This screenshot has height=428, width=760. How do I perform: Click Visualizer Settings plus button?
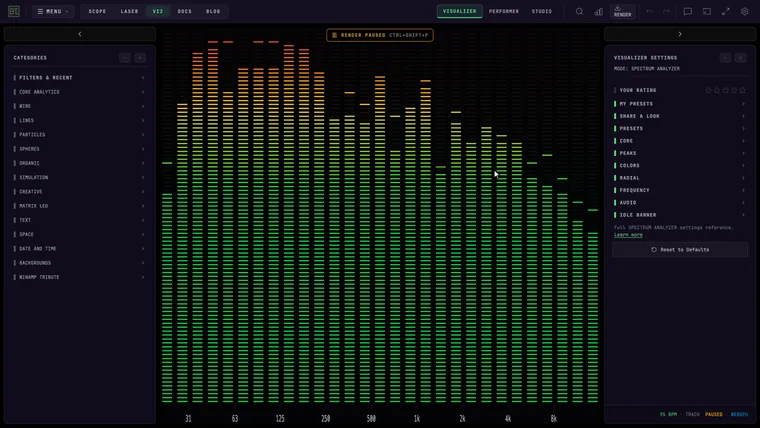(740, 58)
